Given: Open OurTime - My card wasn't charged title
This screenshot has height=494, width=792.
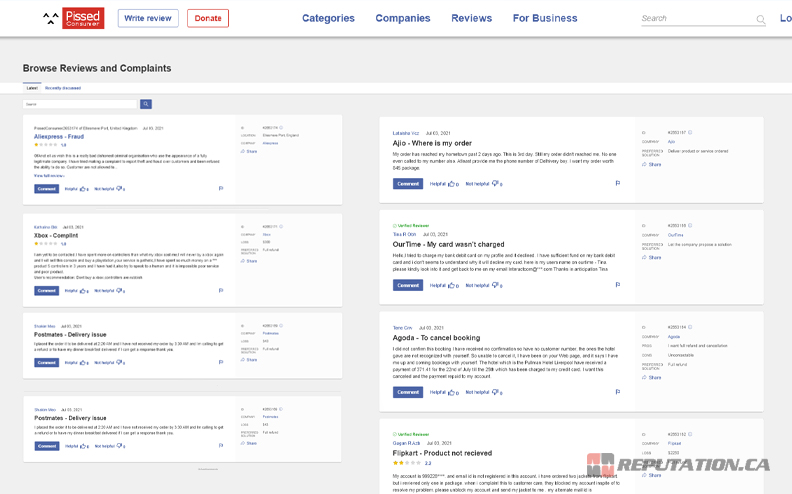Looking at the screenshot, I should 449,244.
